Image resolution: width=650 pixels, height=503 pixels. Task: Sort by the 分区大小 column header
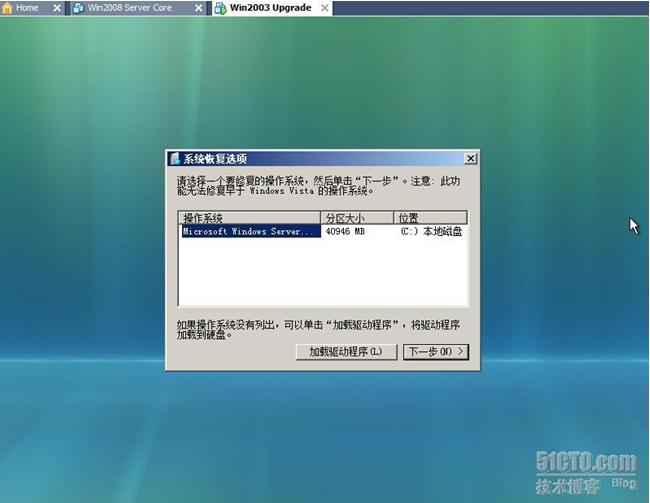357,218
